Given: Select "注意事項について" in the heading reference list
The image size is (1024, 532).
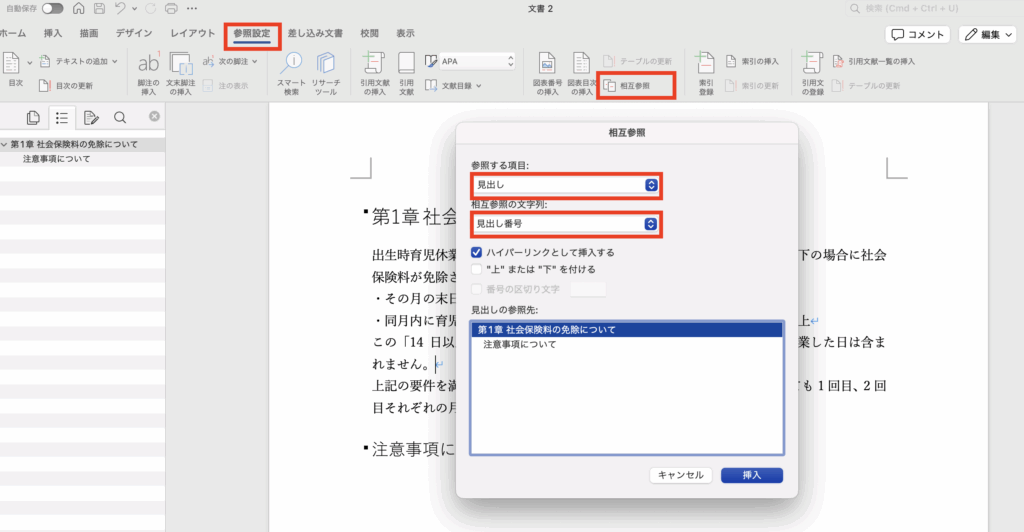Looking at the screenshot, I should click(519, 345).
